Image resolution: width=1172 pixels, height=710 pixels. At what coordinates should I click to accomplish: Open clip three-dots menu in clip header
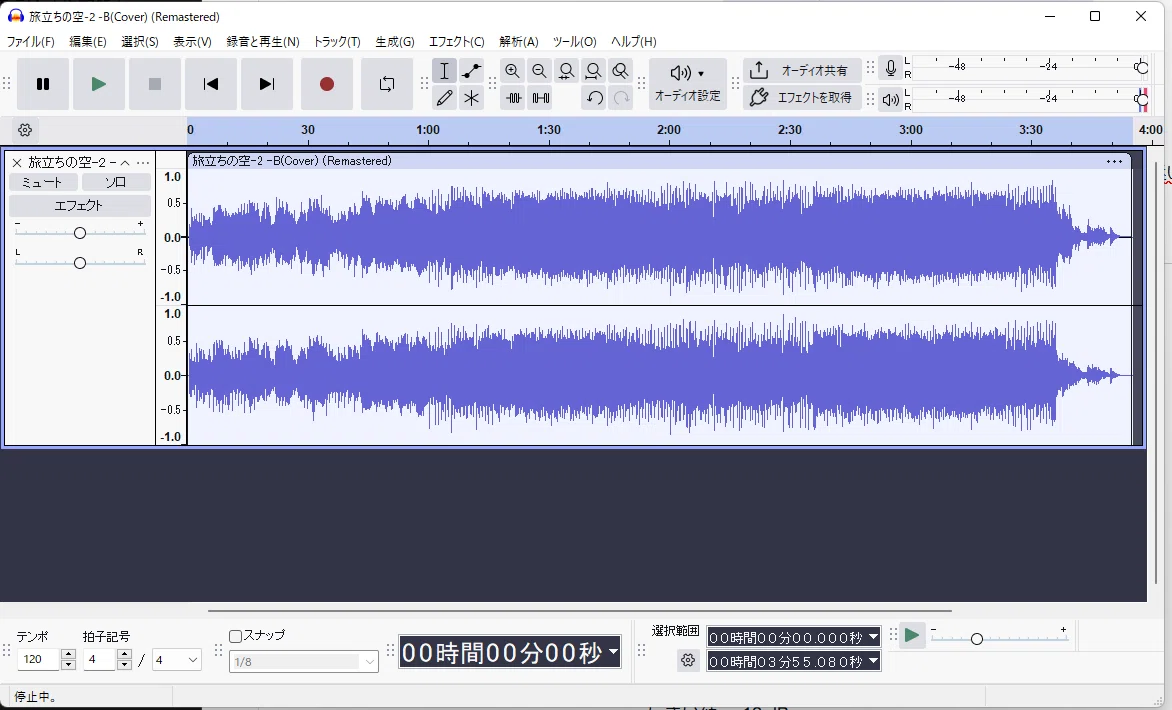click(x=1114, y=161)
